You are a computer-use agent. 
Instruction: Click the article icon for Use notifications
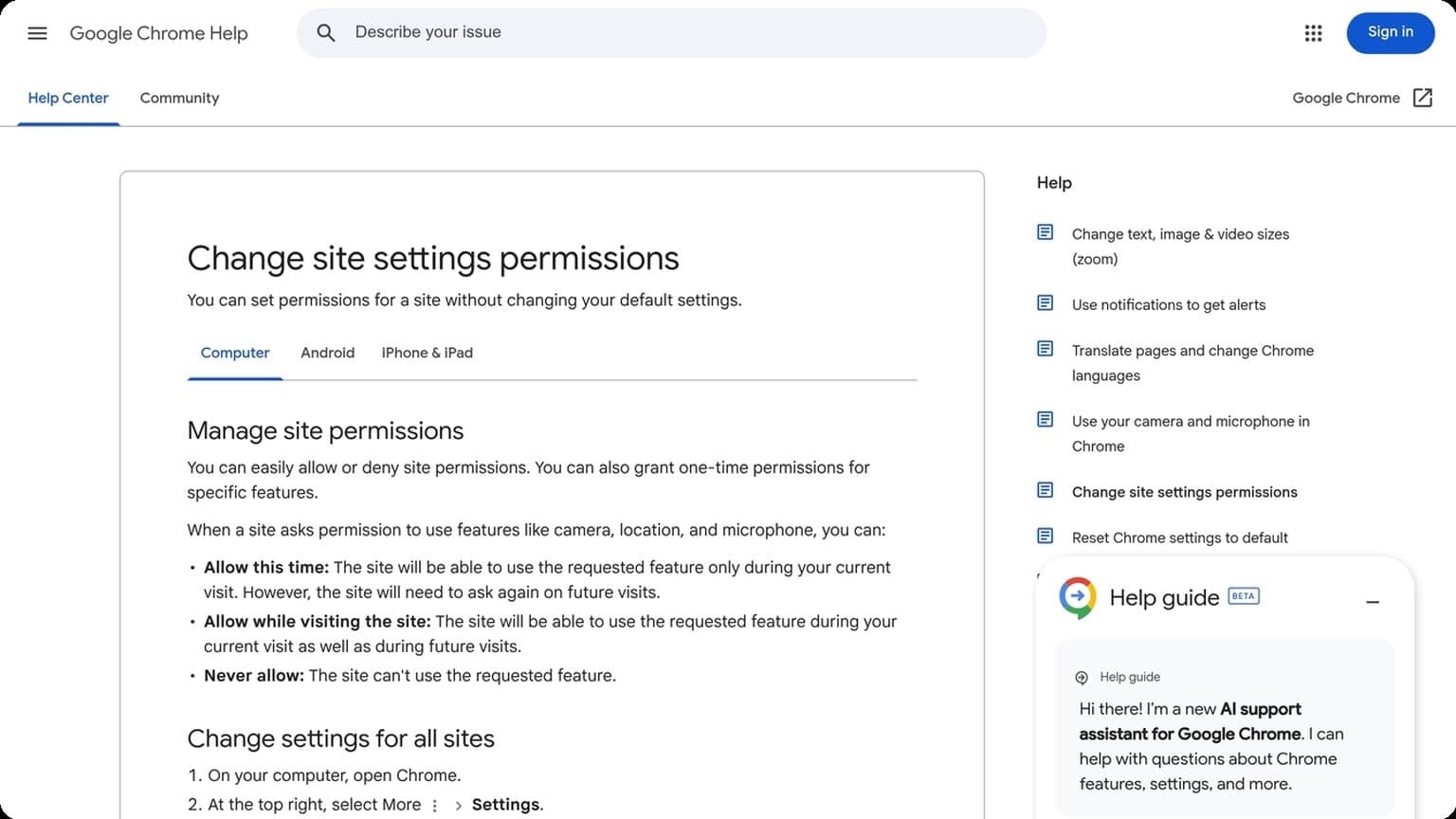1045,303
